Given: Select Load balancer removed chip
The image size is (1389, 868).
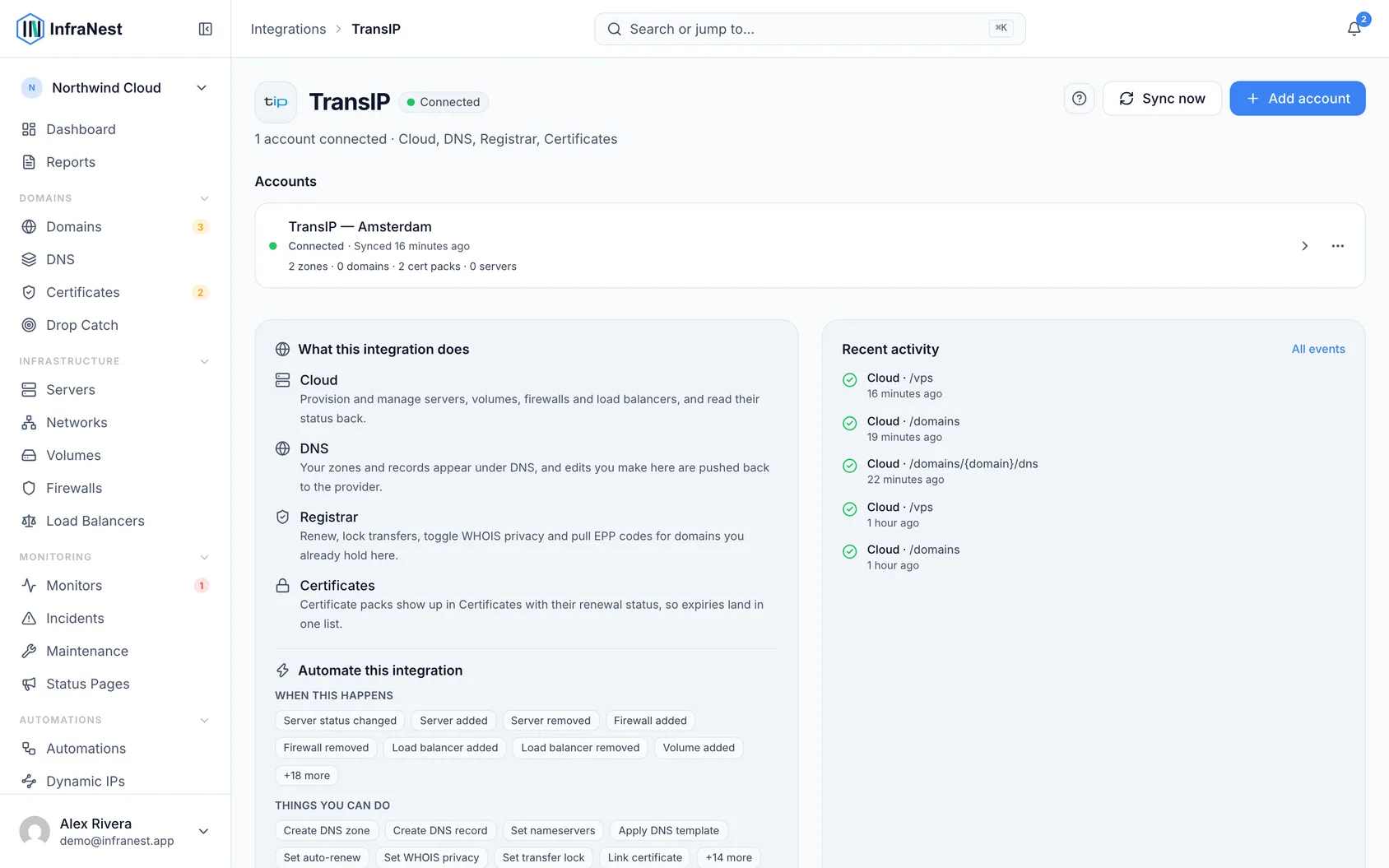Looking at the screenshot, I should point(580,748).
